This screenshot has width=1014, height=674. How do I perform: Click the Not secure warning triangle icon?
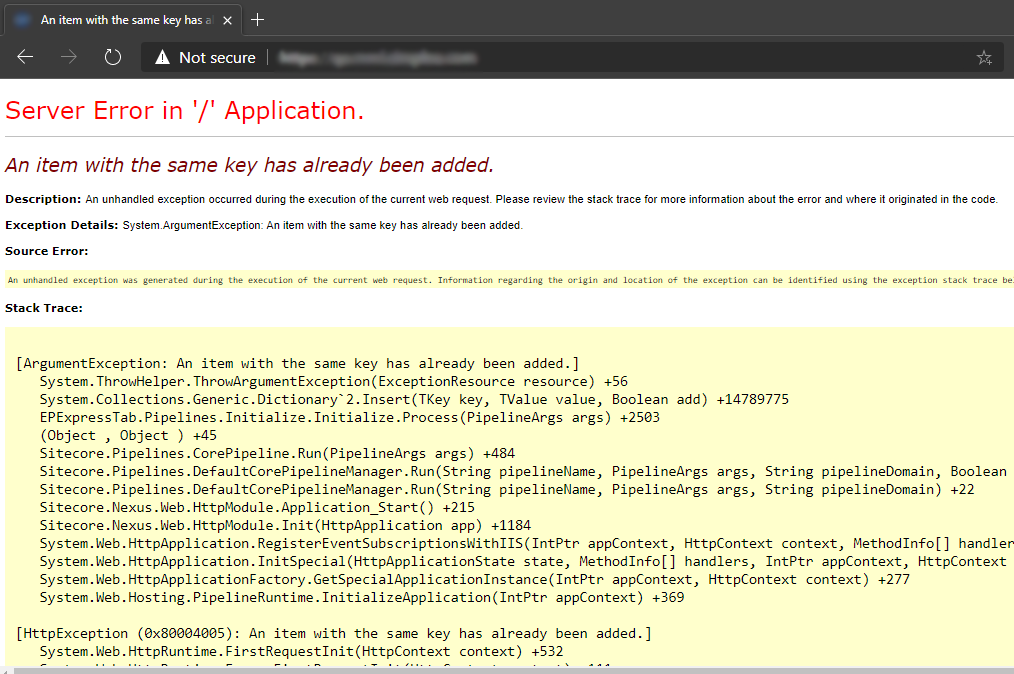162,58
